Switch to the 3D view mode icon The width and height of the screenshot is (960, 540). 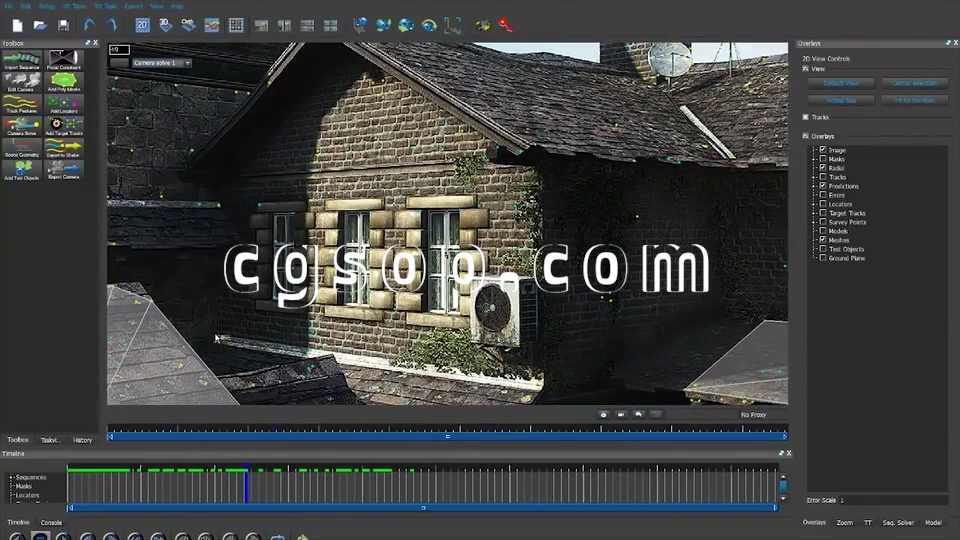pyautogui.click(x=165, y=25)
